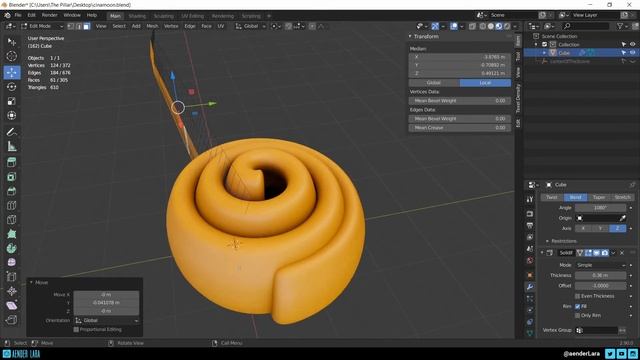Toggle Proportional Editing checkbox in Move panel
The height and width of the screenshot is (360, 640).
click(76, 329)
